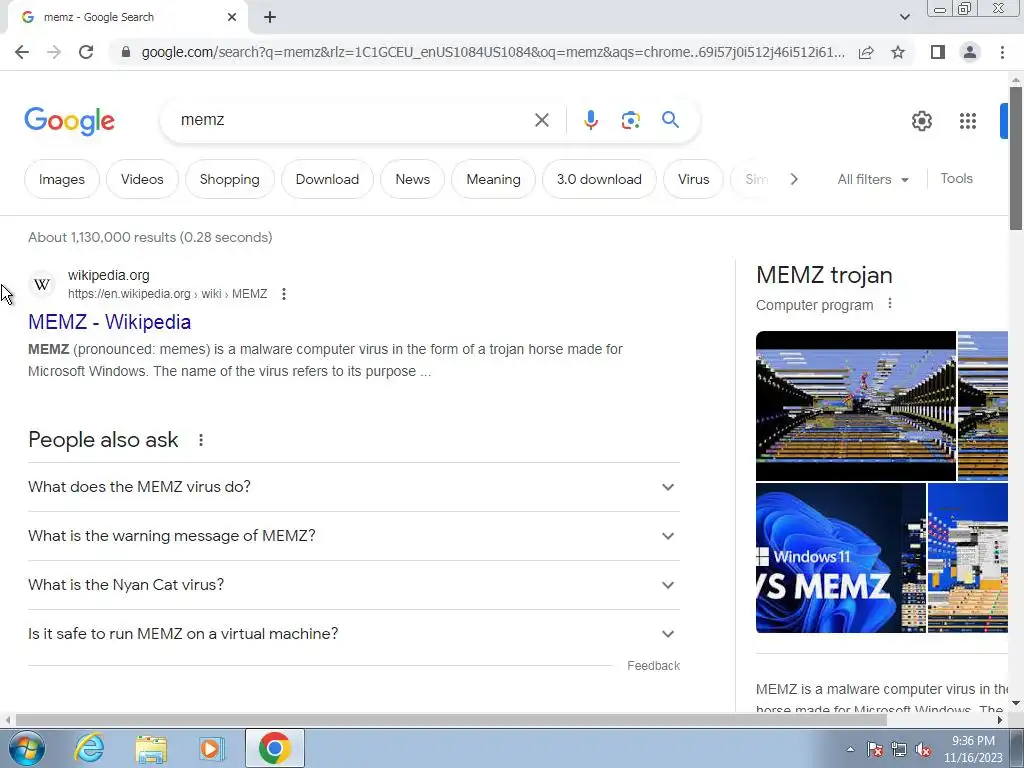This screenshot has width=1024, height=768.
Task: Expand safe to run MEMZ question
Action: 353,634
